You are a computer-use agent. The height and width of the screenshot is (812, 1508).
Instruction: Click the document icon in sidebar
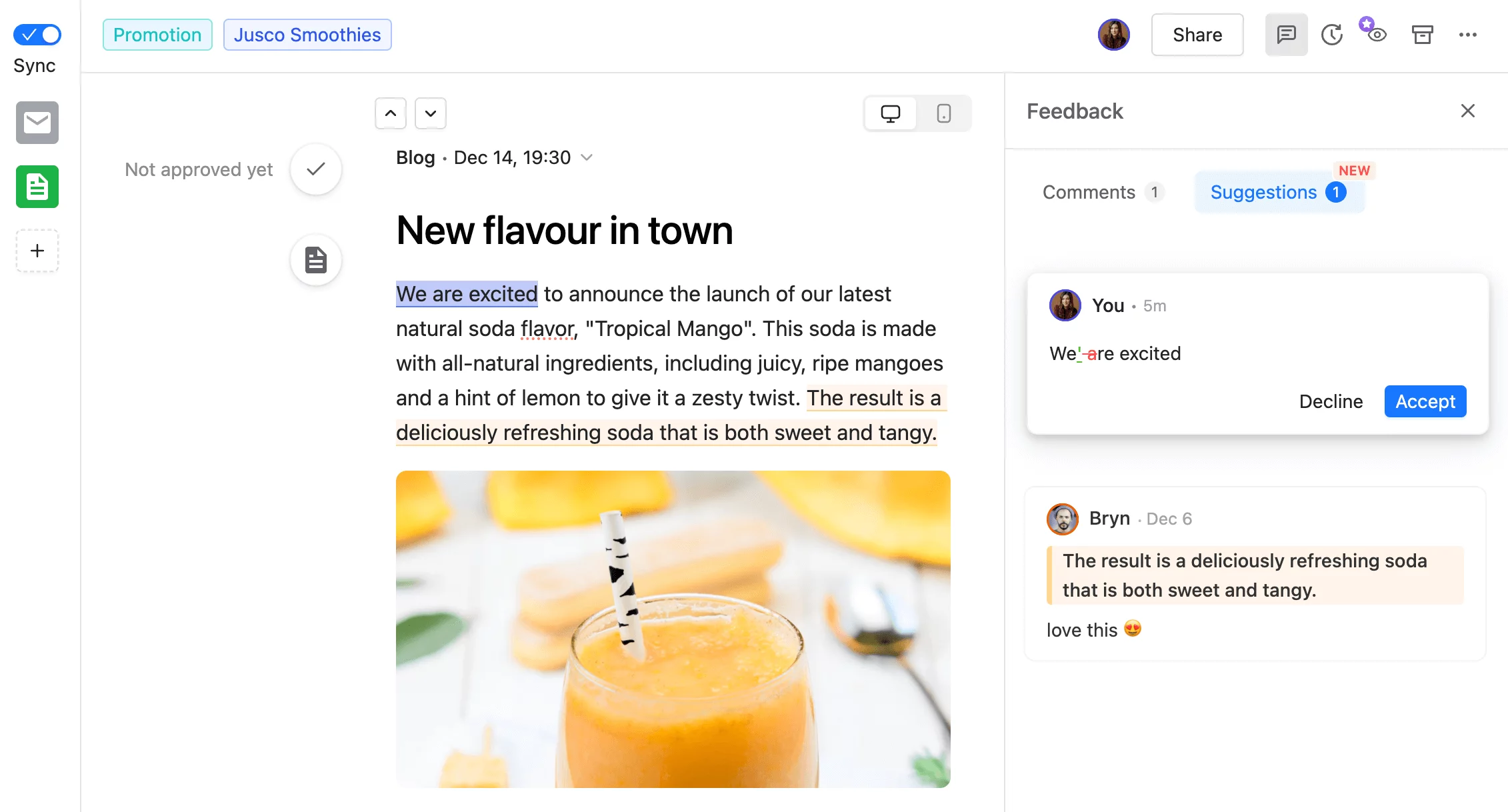38,187
